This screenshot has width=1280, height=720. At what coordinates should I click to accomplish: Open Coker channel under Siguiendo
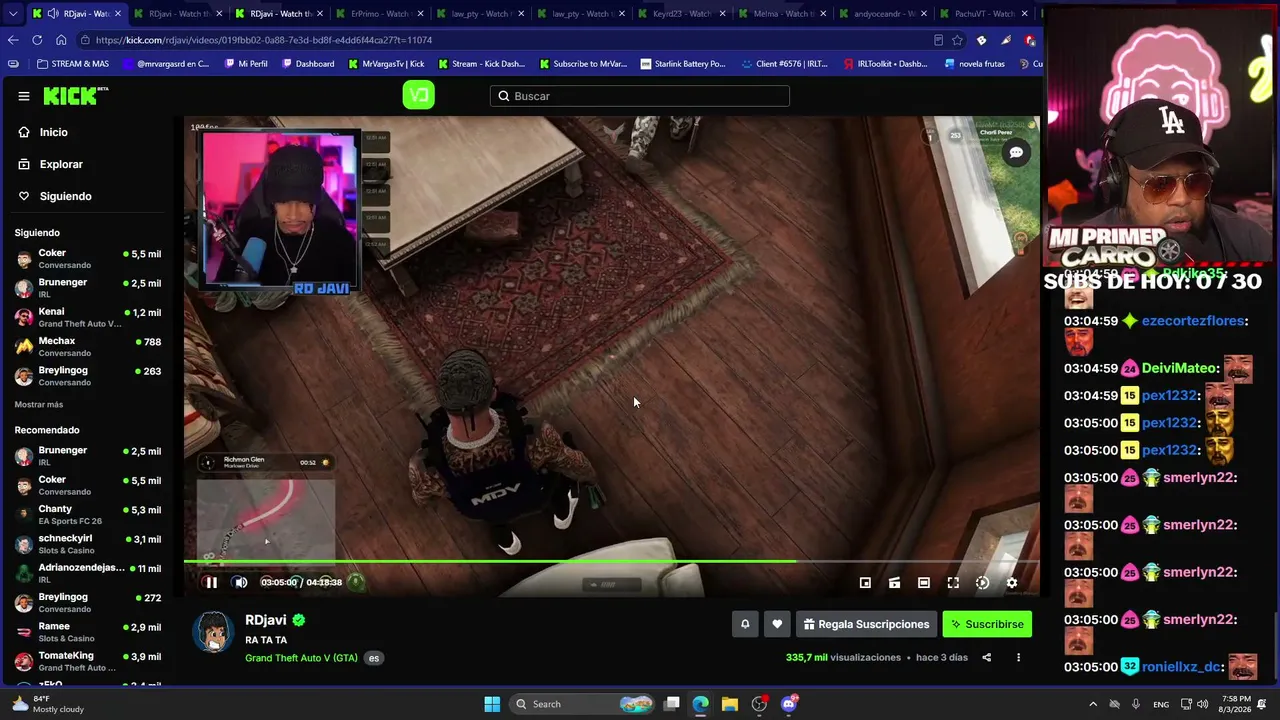click(88, 259)
